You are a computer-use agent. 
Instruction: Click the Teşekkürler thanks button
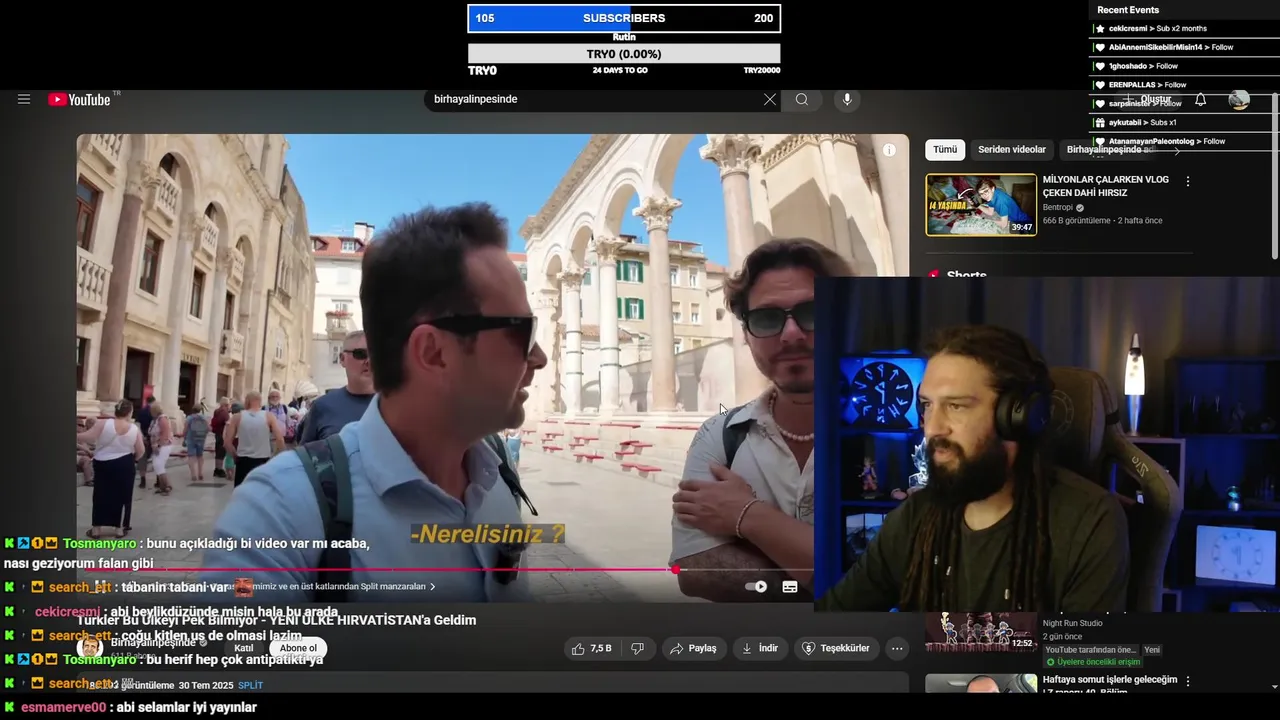836,648
